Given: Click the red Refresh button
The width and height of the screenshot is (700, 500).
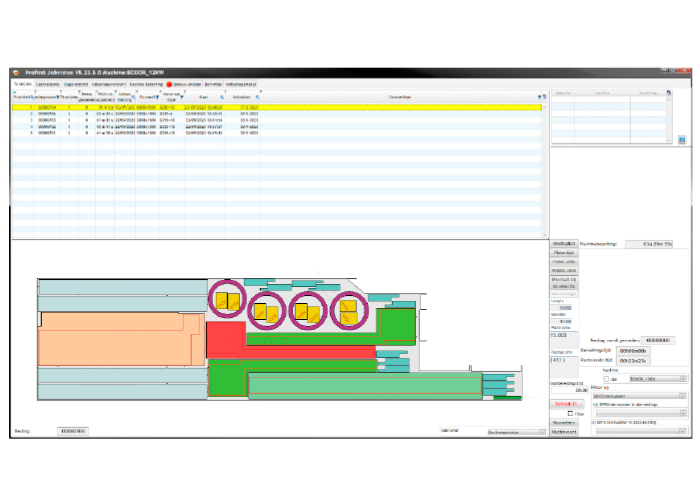Looking at the screenshot, I should point(565,403).
